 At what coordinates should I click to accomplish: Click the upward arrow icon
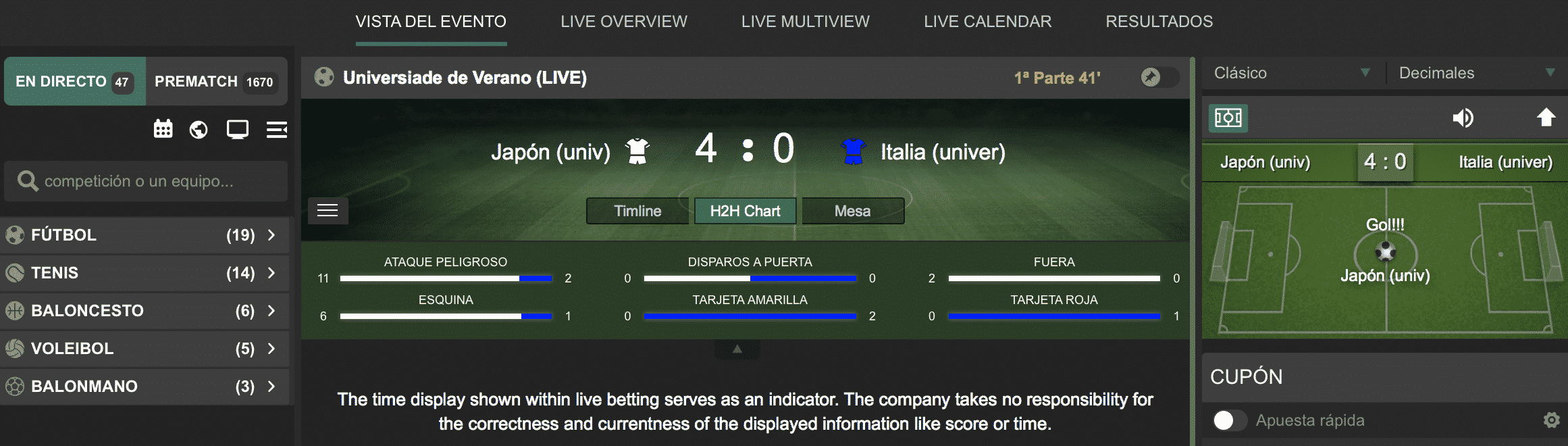[x=1546, y=118]
